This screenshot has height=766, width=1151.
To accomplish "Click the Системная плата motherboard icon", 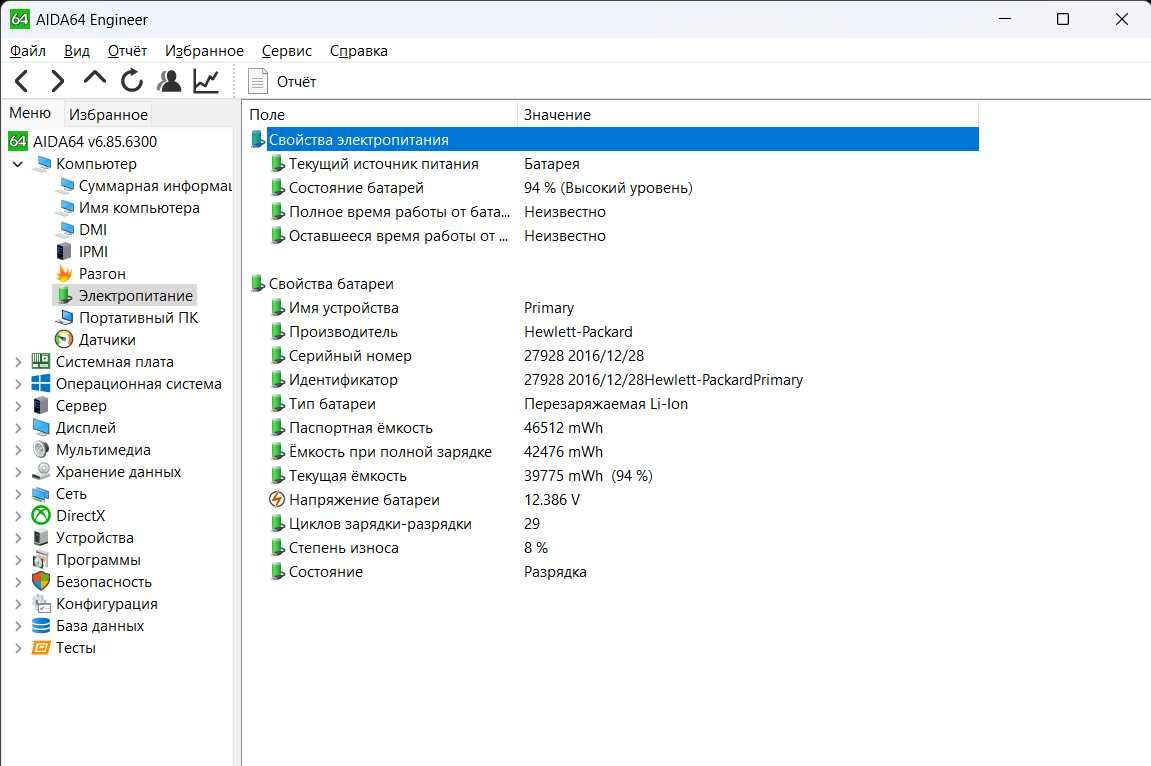I will tap(41, 362).
